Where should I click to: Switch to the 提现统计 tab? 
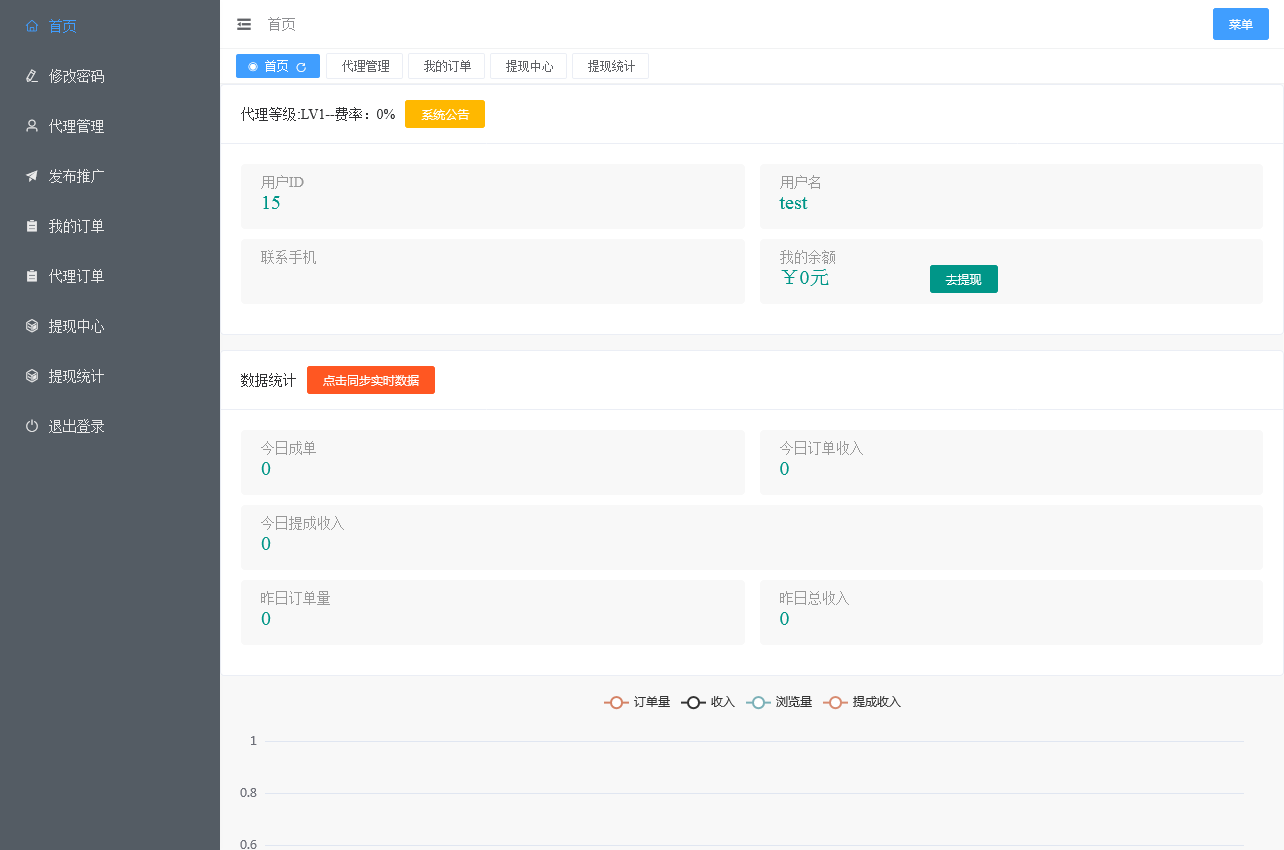(x=611, y=66)
